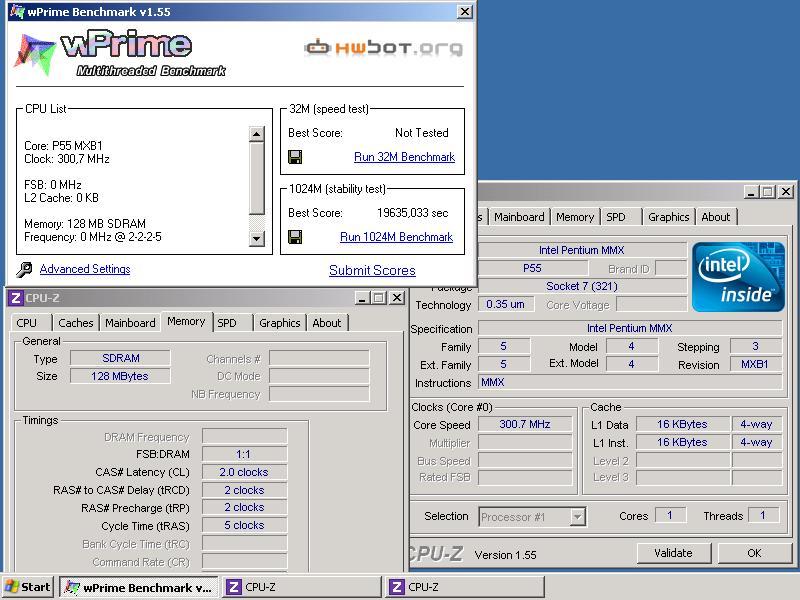The width and height of the screenshot is (800, 600).
Task: Click the 19635,033 sec best score
Action: (x=413, y=213)
